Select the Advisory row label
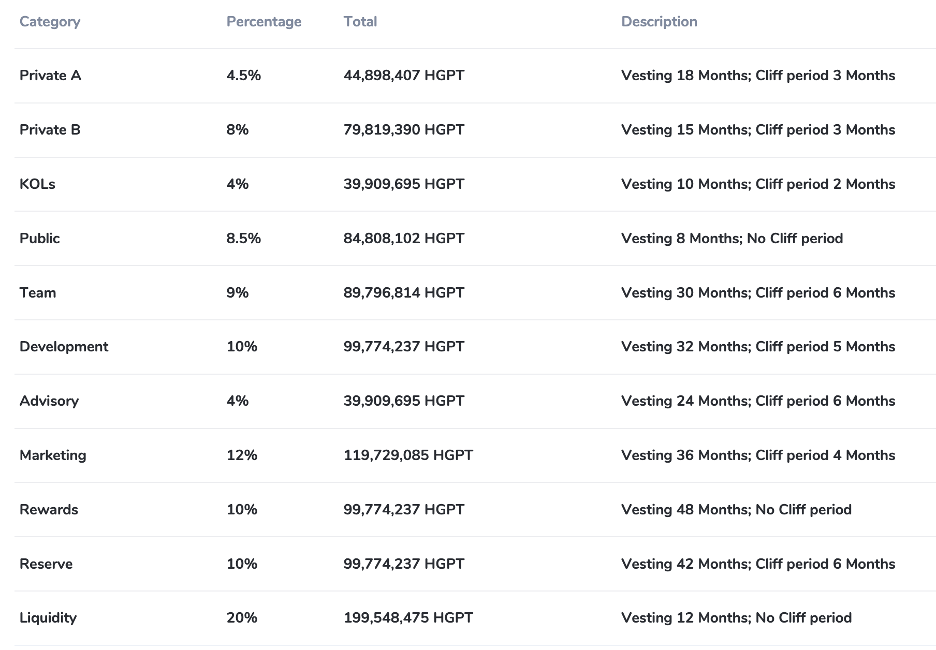 coord(49,401)
